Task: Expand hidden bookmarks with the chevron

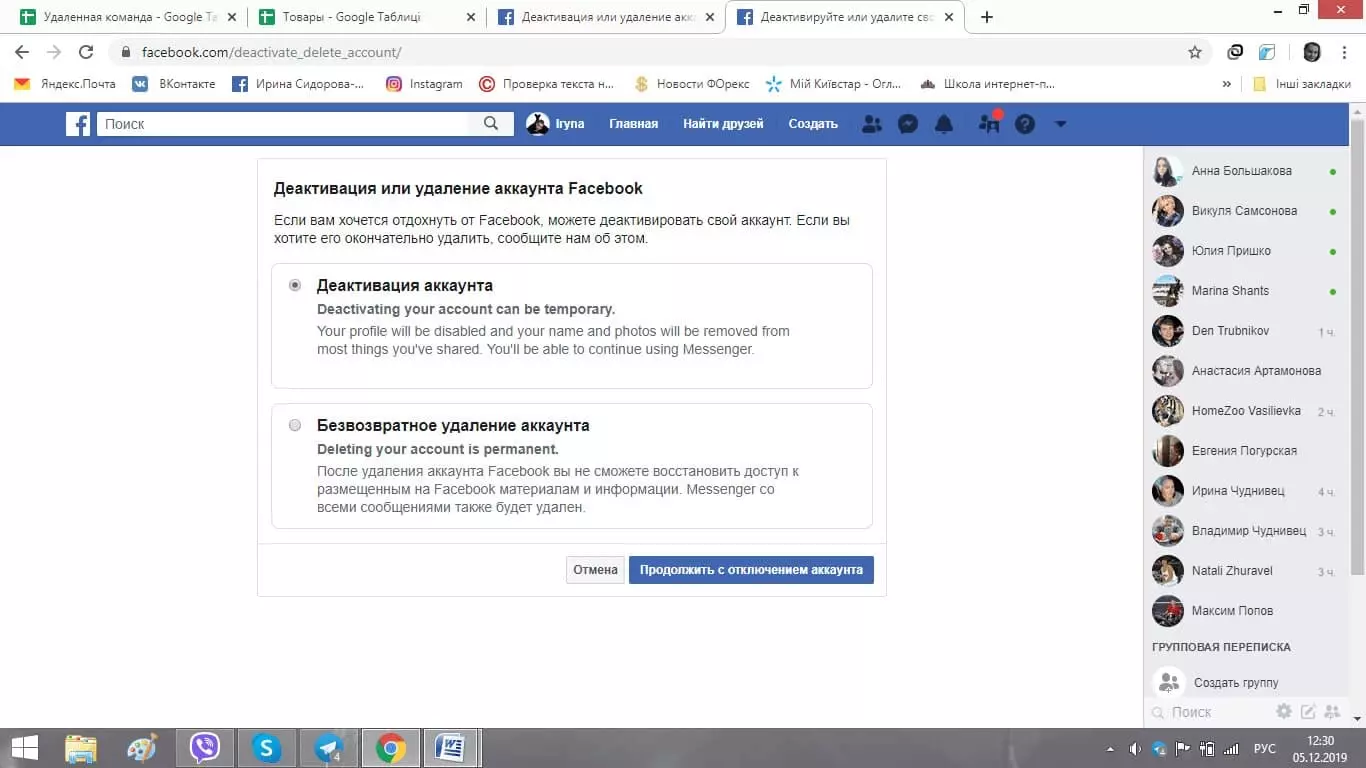Action: [1227, 84]
